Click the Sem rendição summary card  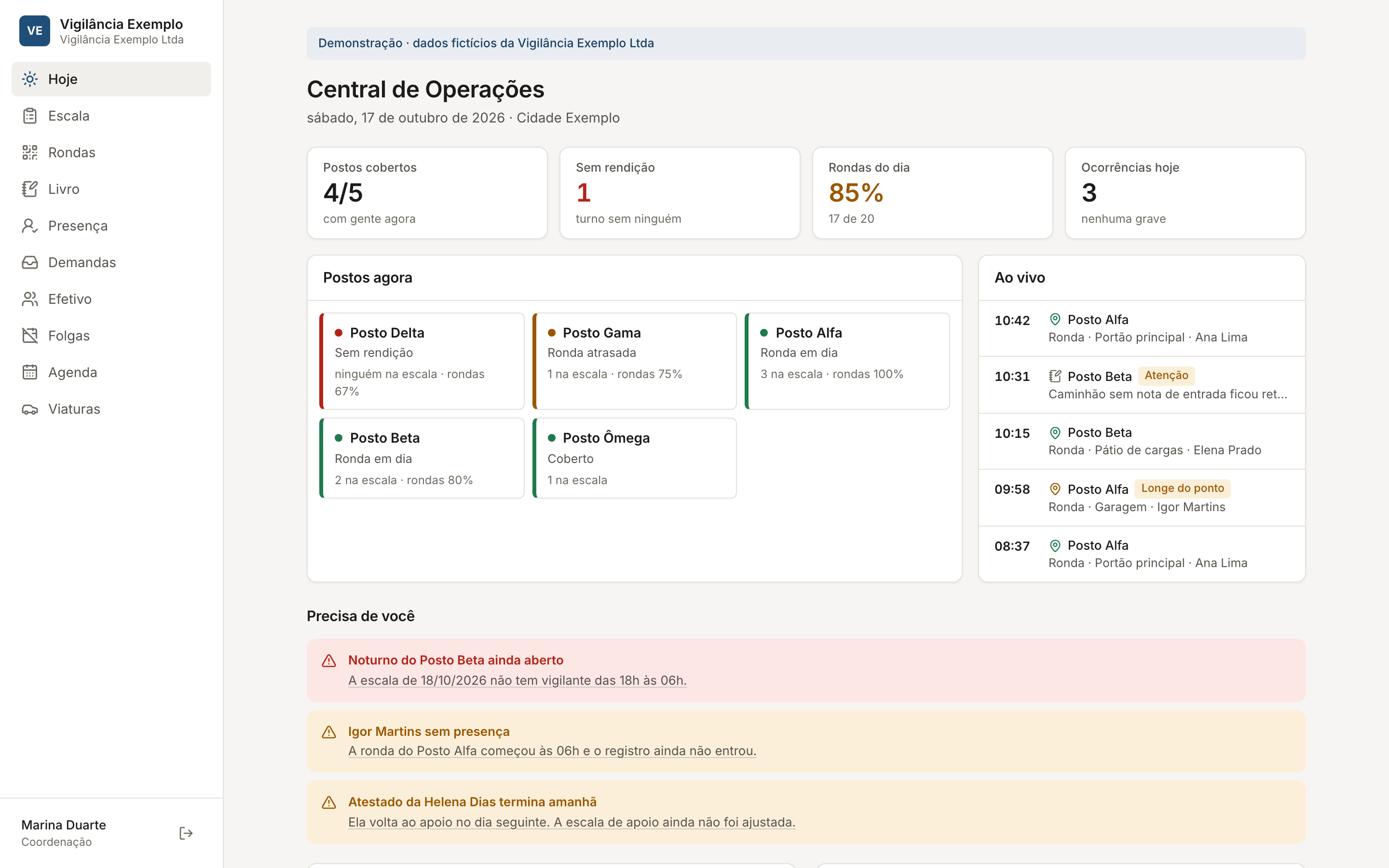click(x=680, y=193)
